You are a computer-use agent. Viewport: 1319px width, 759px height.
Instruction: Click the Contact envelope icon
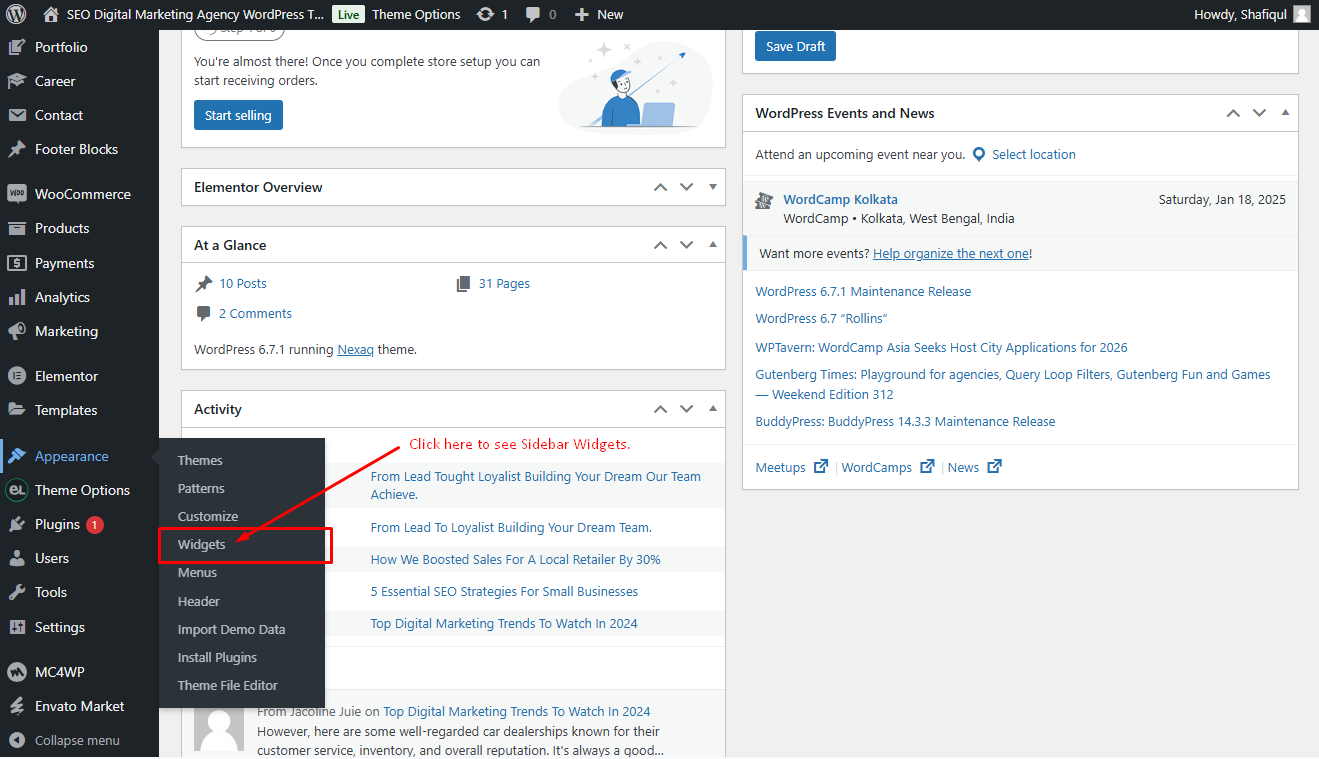point(16,115)
